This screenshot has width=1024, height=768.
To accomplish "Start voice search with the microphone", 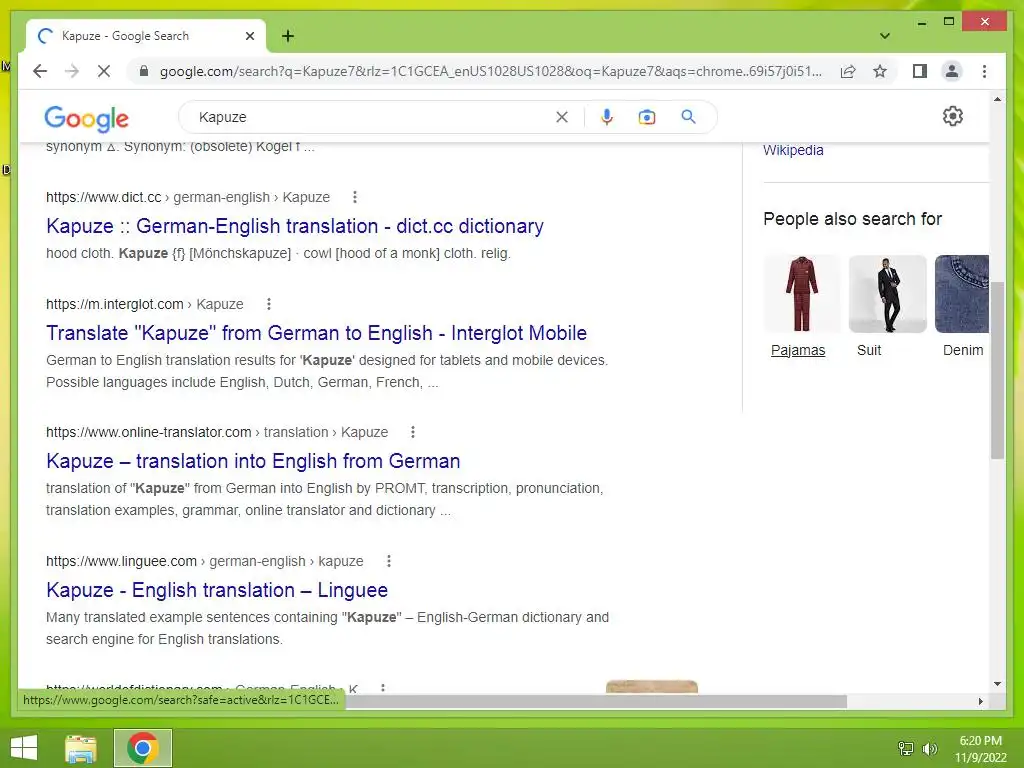I will [607, 117].
